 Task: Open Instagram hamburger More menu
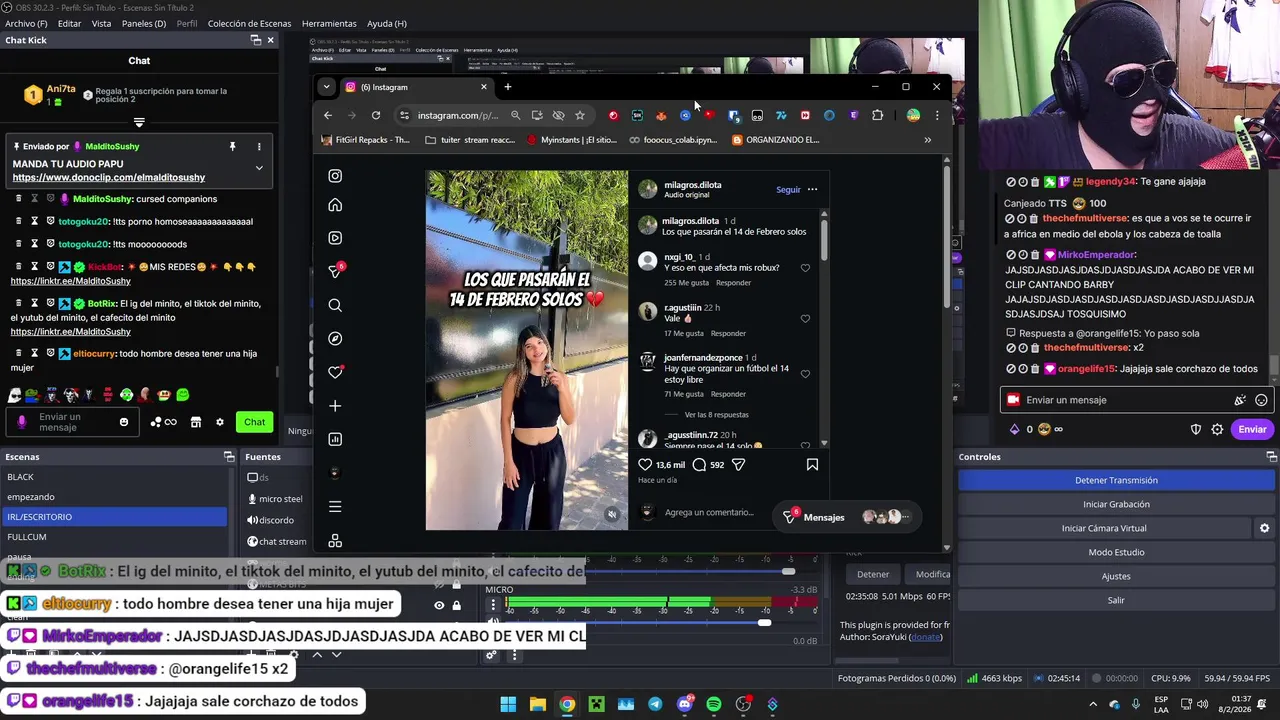335,507
